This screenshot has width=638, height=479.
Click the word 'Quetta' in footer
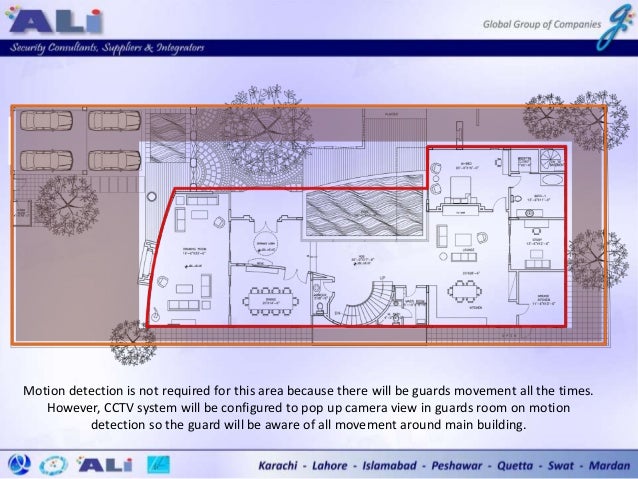(x=515, y=466)
